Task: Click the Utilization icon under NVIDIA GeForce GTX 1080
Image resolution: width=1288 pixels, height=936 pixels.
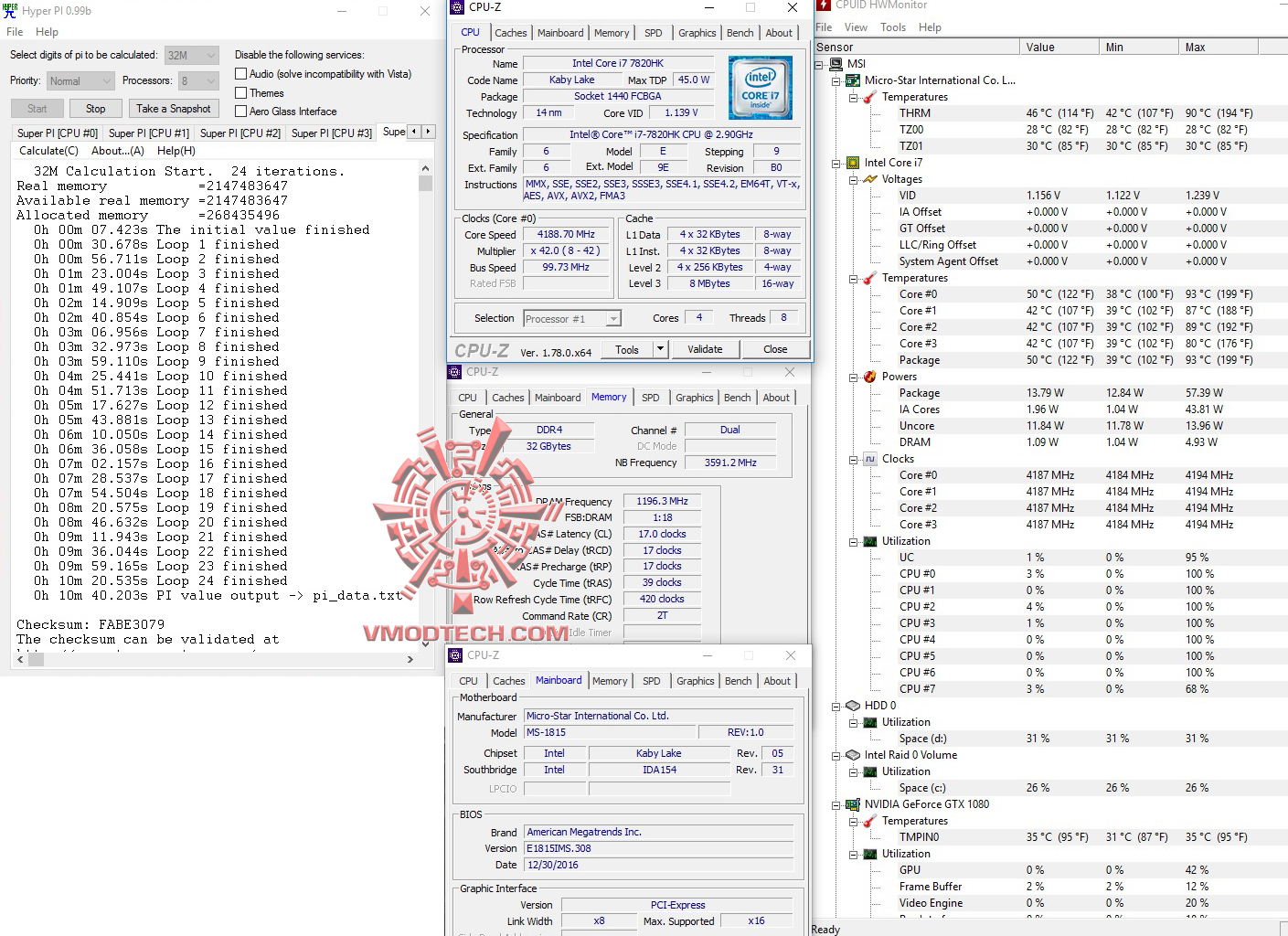Action: [x=868, y=854]
